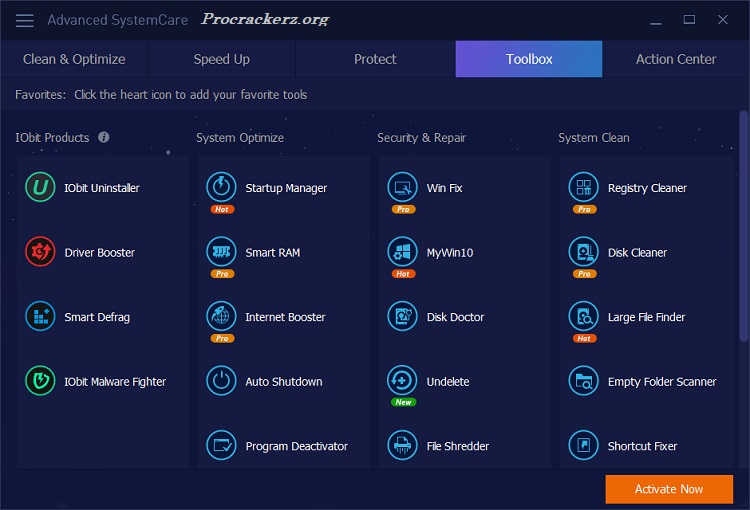Click the Auto Shutdown power icon
Viewport: 750px width, 510px height.
click(x=221, y=381)
